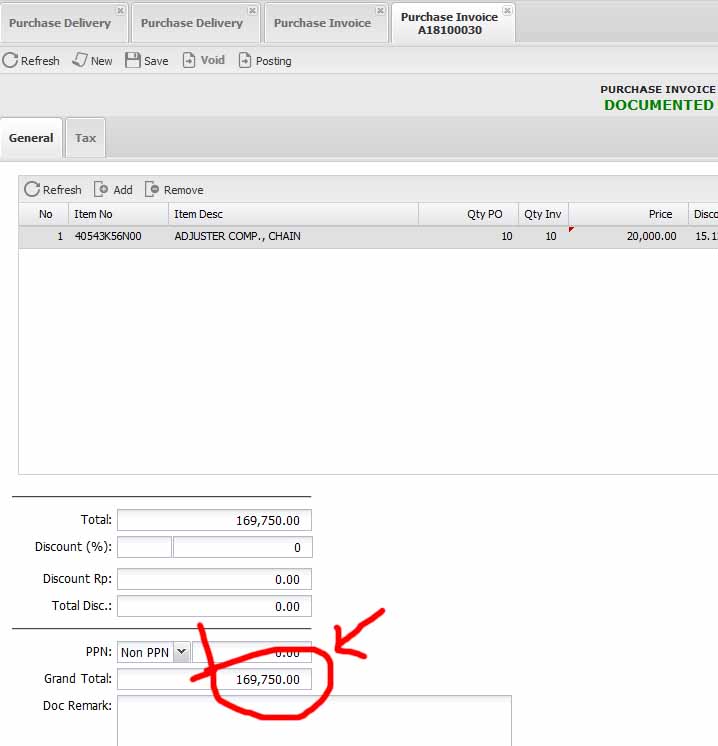
Task: Click the Posting toolbar button
Action: [264, 61]
